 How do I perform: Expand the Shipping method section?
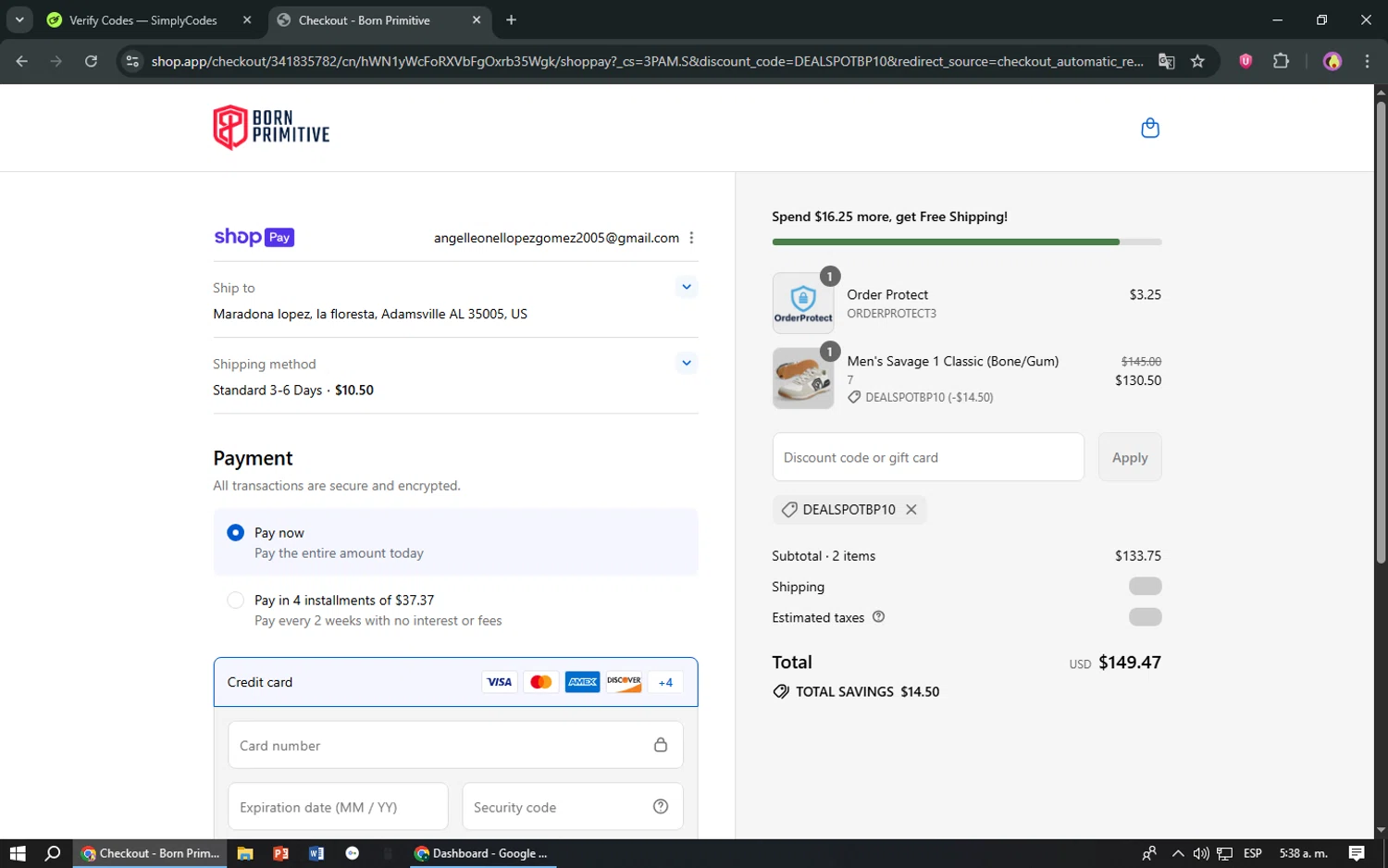pos(687,363)
